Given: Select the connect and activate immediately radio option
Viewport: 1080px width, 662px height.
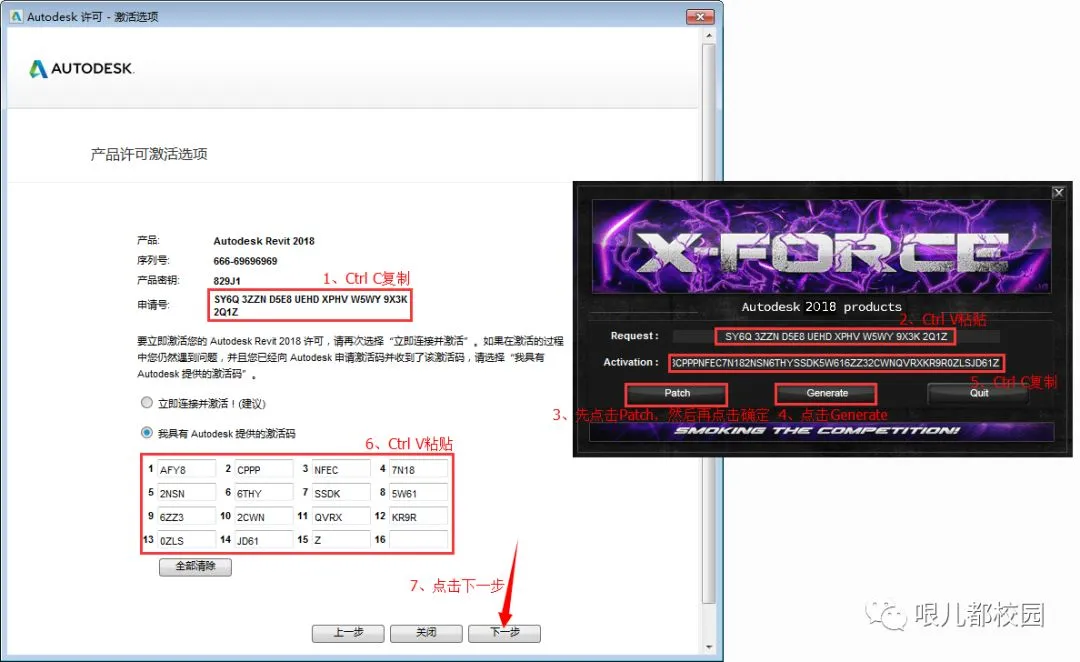Looking at the screenshot, I should 147,402.
